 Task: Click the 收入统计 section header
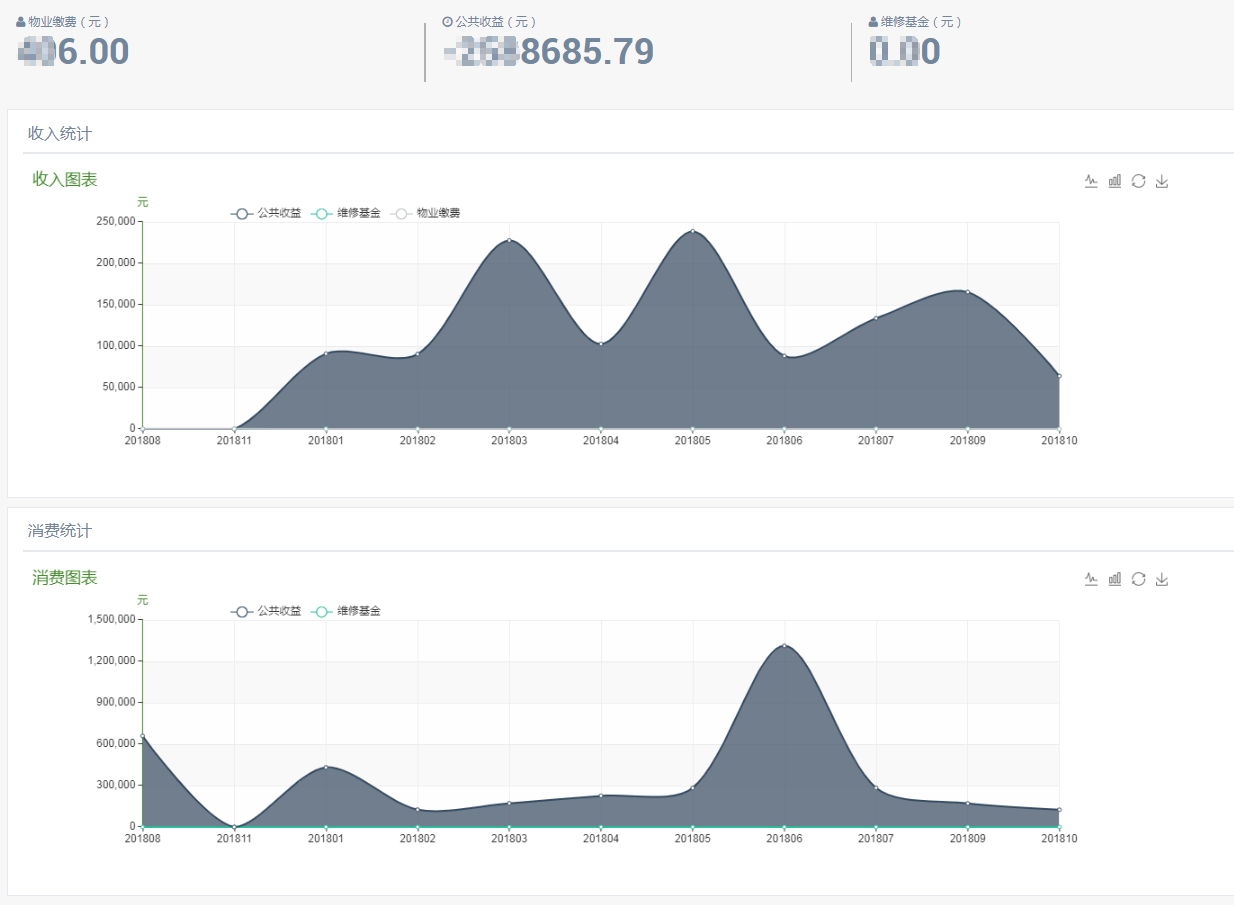tap(60, 133)
